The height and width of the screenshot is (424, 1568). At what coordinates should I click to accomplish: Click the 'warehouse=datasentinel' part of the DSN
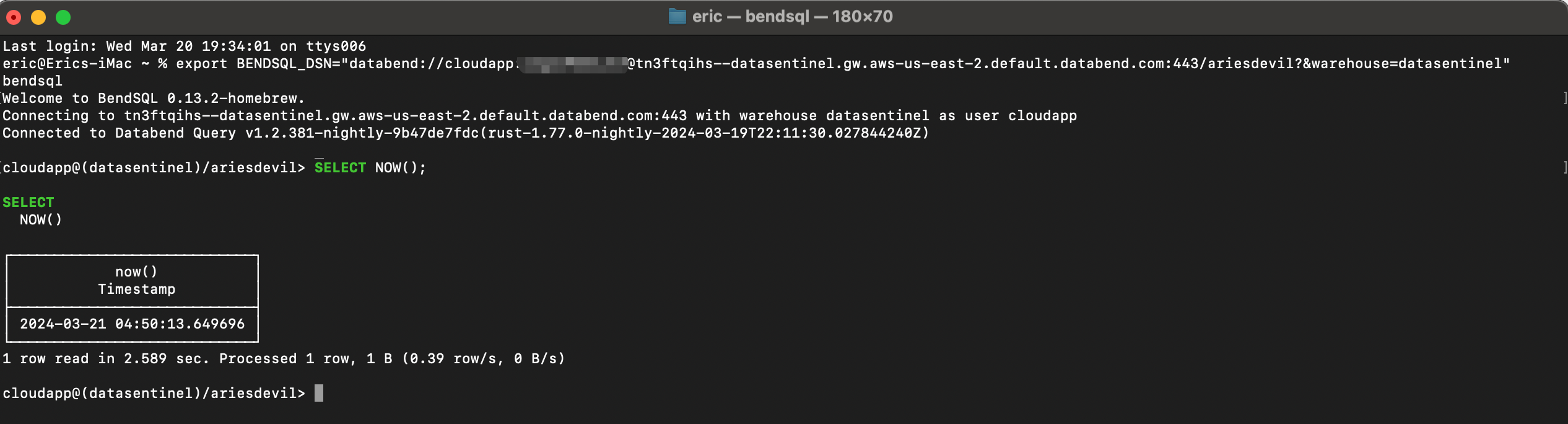point(1406,64)
